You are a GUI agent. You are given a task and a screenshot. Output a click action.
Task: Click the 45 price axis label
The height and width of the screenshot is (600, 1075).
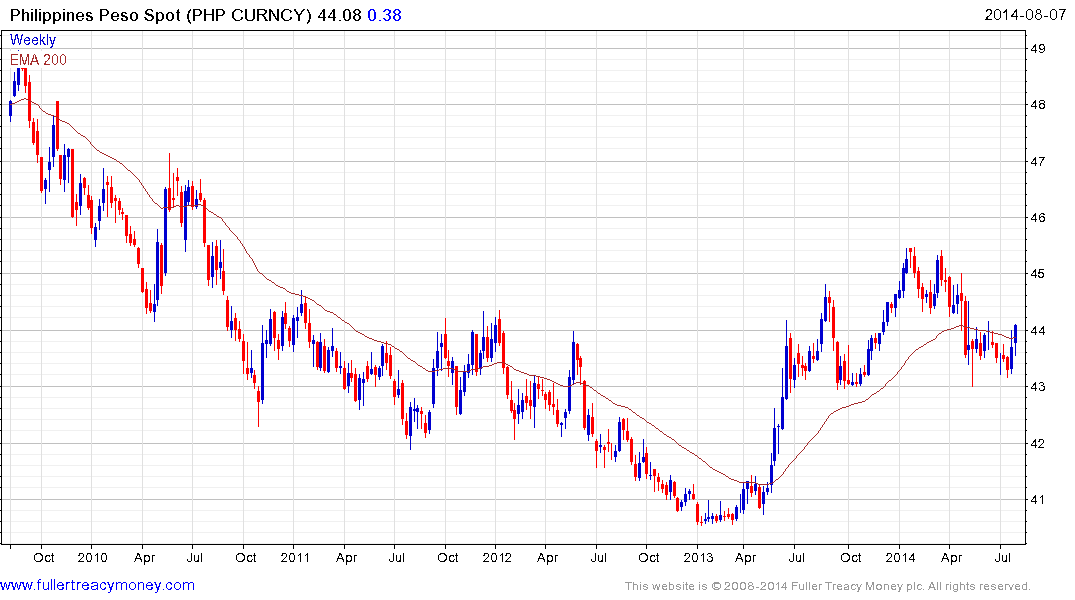(1037, 274)
